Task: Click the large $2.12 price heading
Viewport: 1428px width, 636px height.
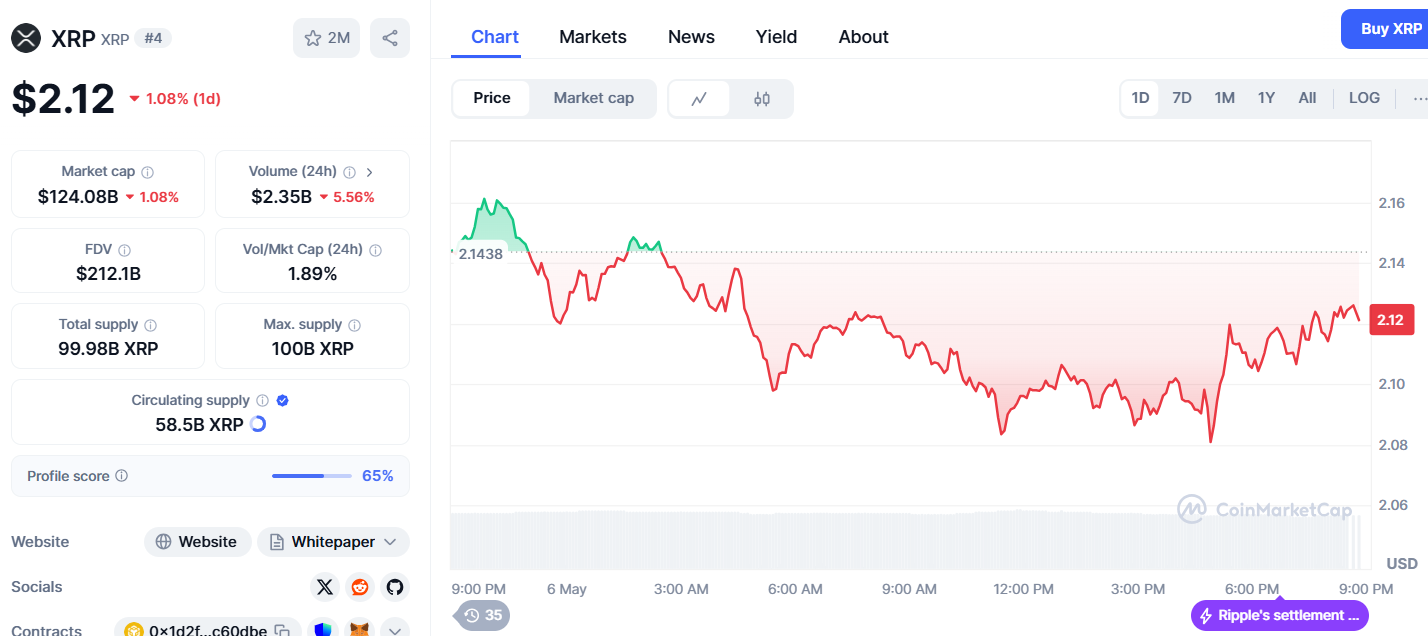Action: pos(63,98)
